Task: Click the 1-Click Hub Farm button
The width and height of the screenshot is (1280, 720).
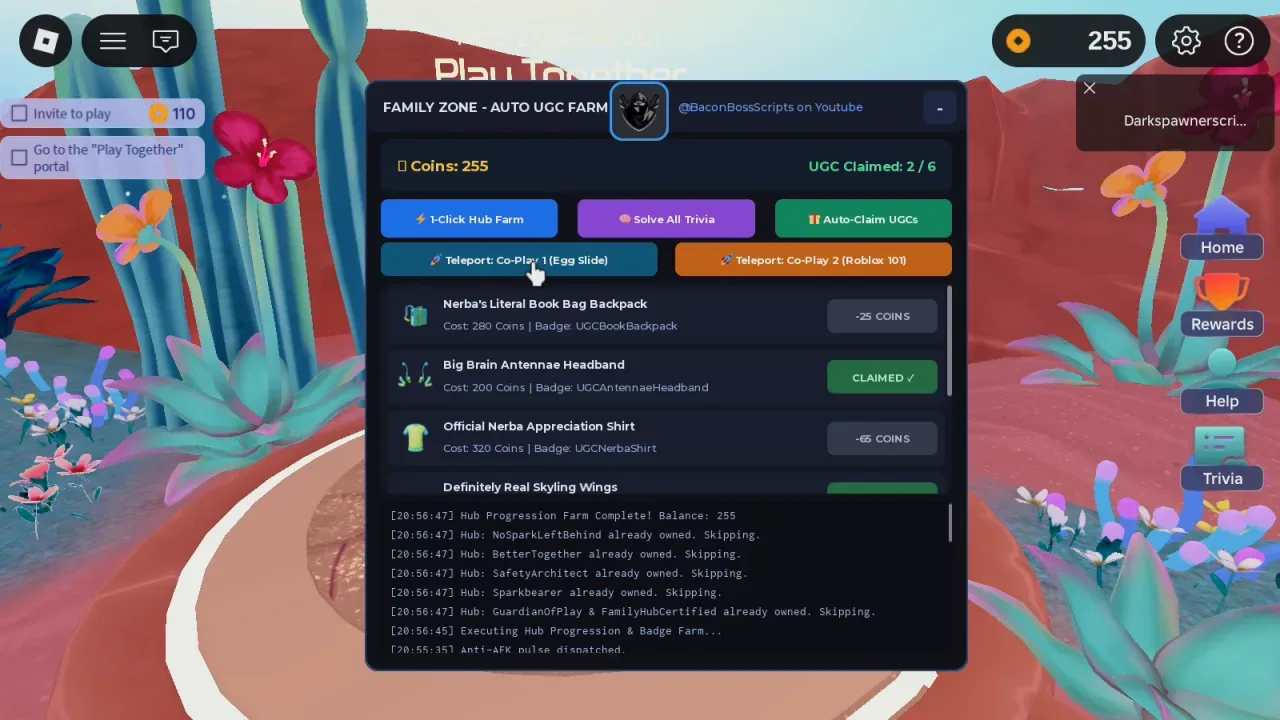Action: (469, 219)
